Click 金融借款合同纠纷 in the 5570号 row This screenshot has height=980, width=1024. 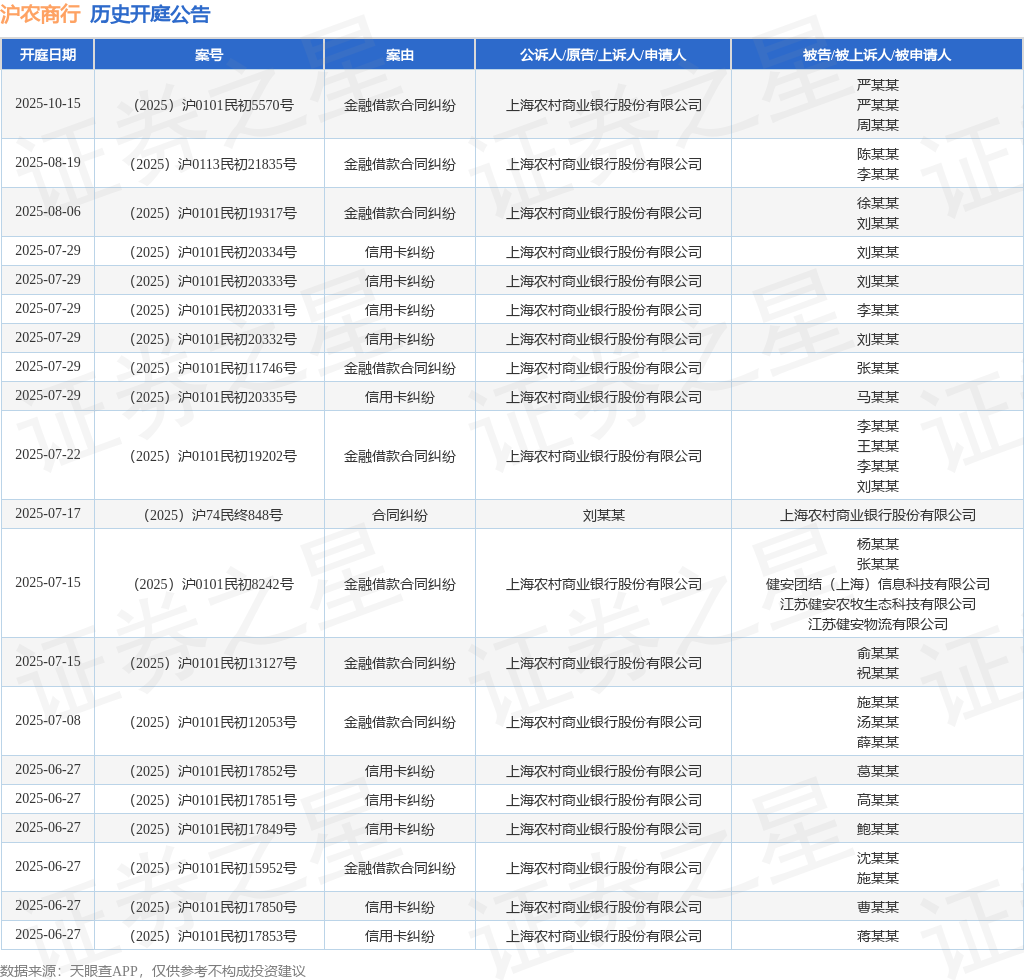pos(400,105)
